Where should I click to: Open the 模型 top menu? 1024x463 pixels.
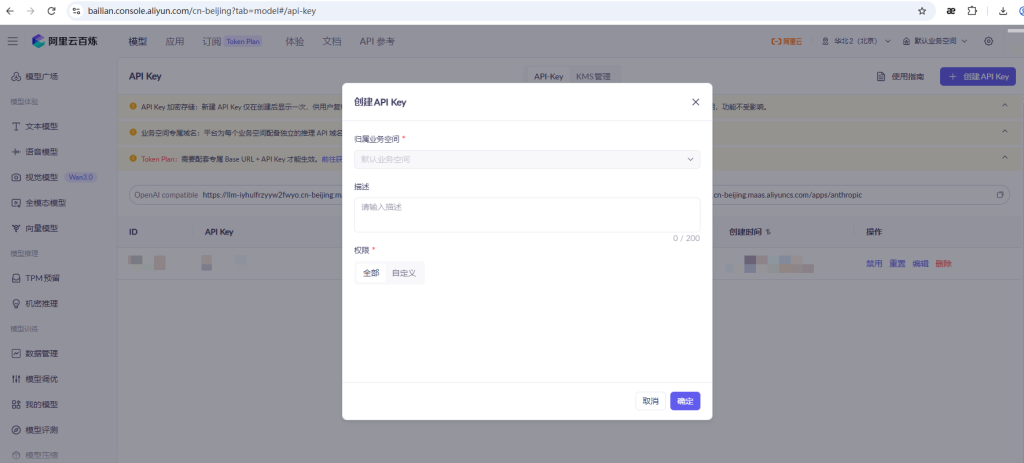[138, 41]
